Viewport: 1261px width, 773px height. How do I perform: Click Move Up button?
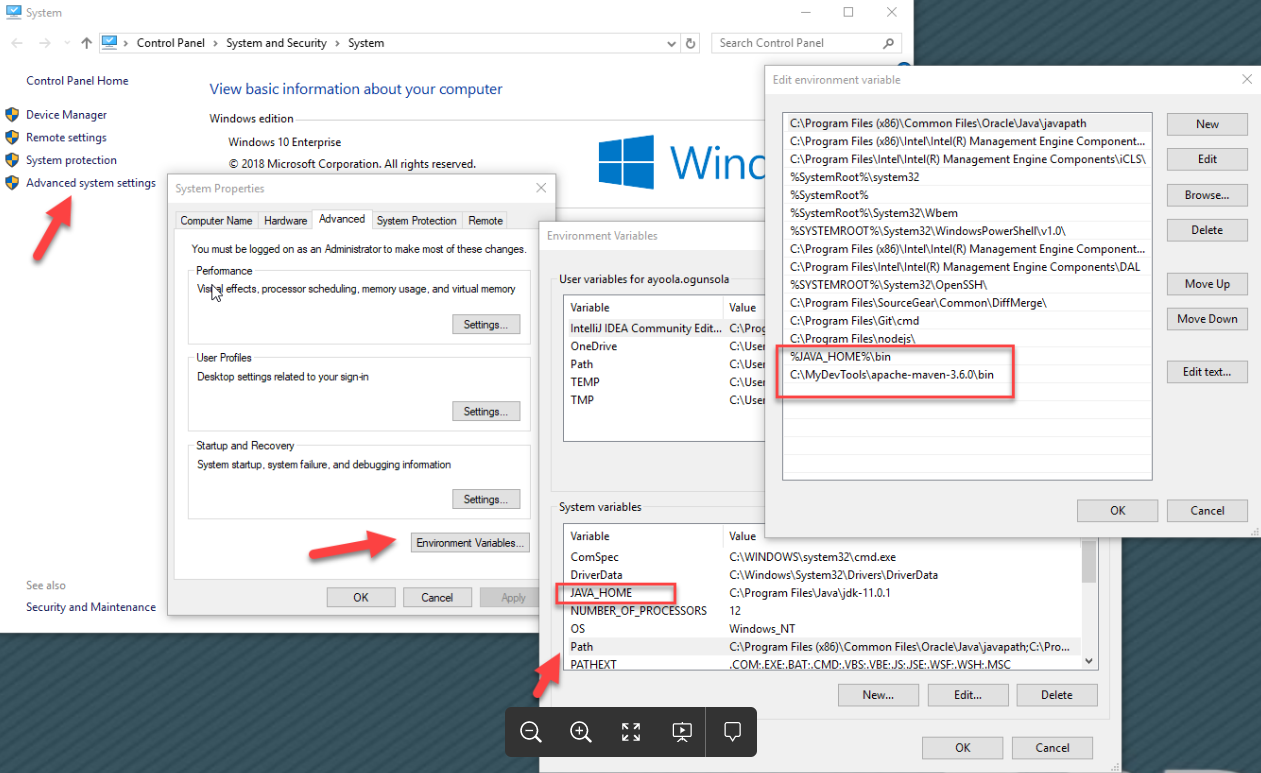pyautogui.click(x=1207, y=284)
